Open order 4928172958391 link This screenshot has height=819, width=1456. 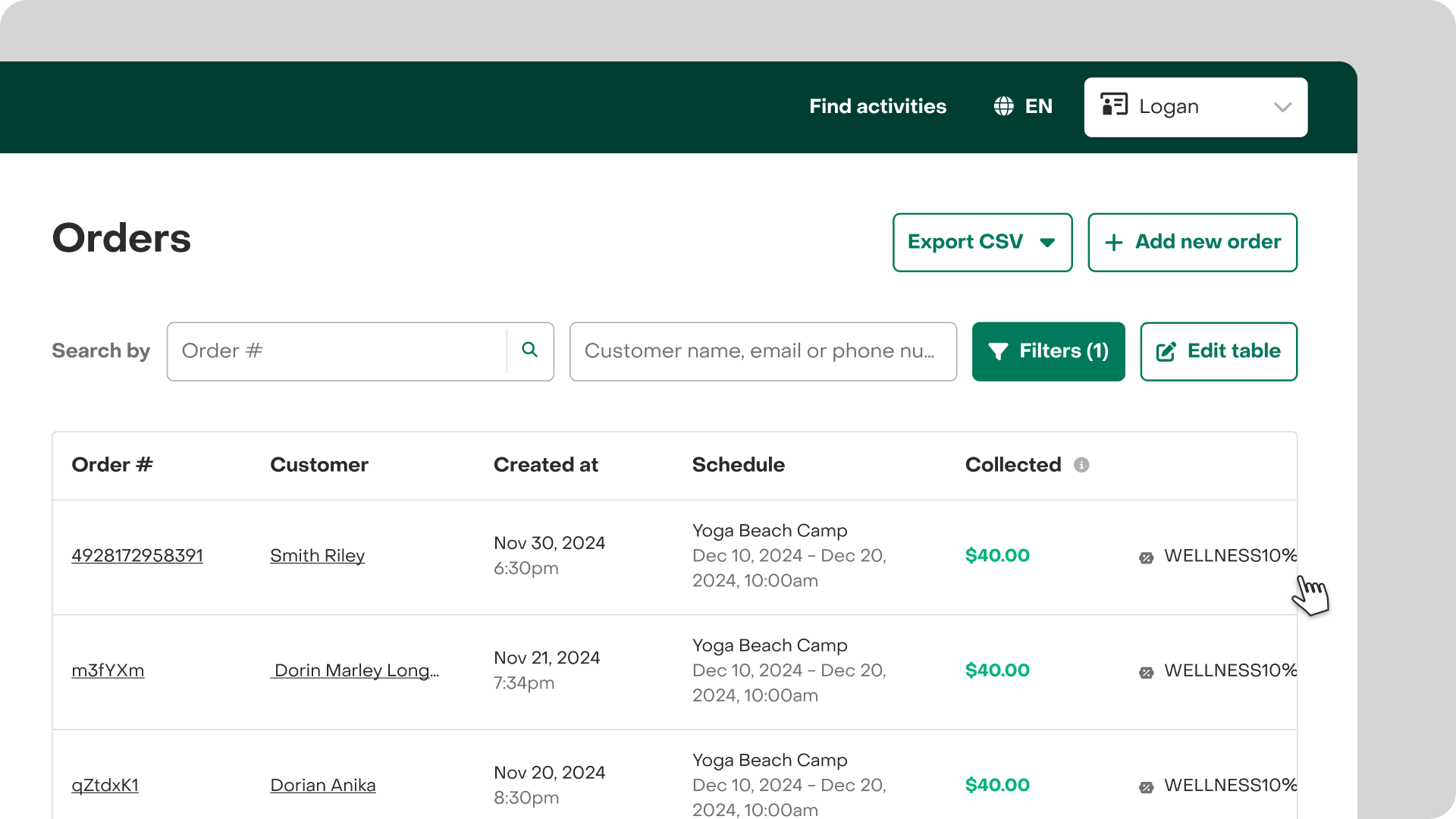137,555
